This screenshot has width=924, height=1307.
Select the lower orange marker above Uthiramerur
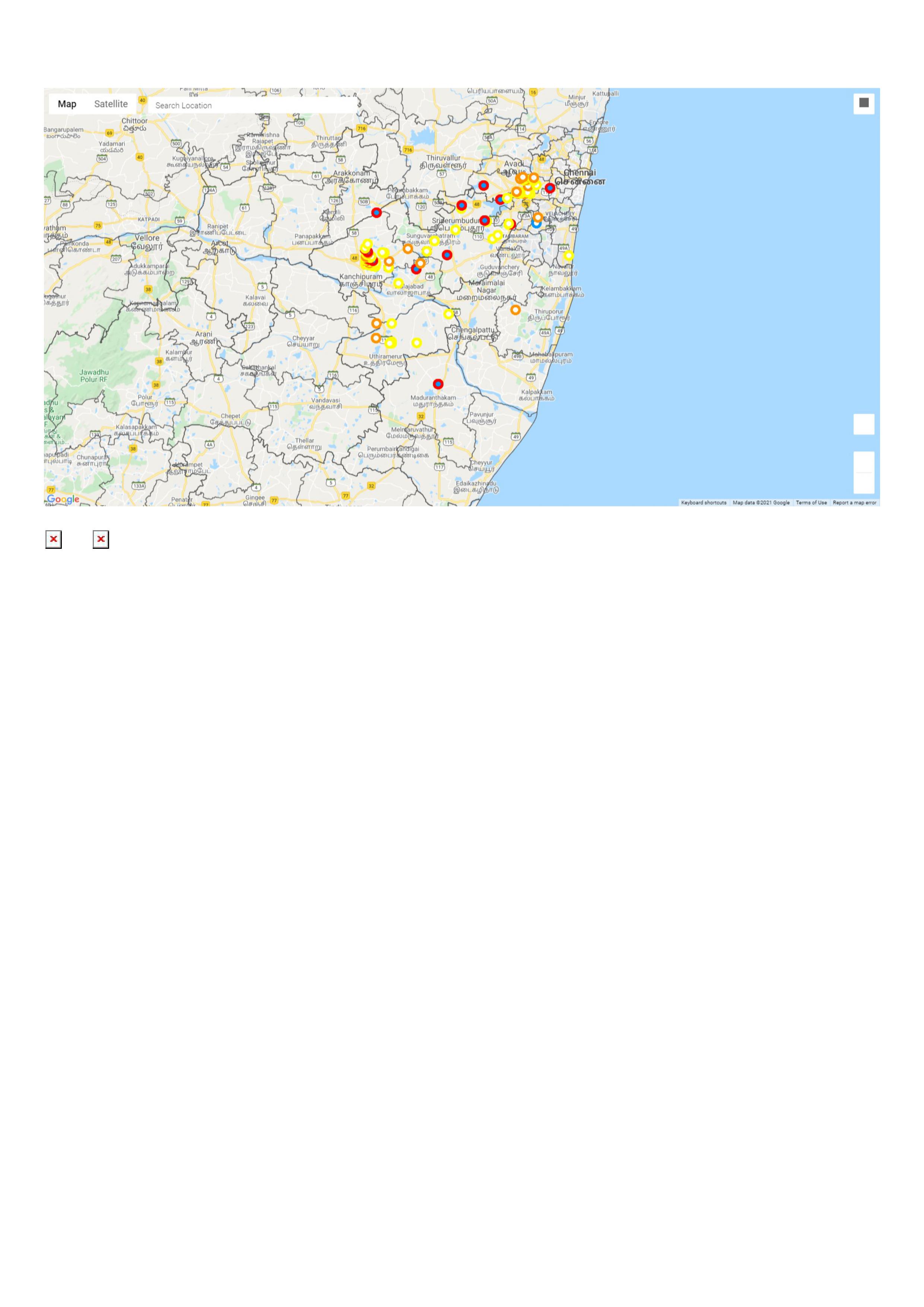375,338
